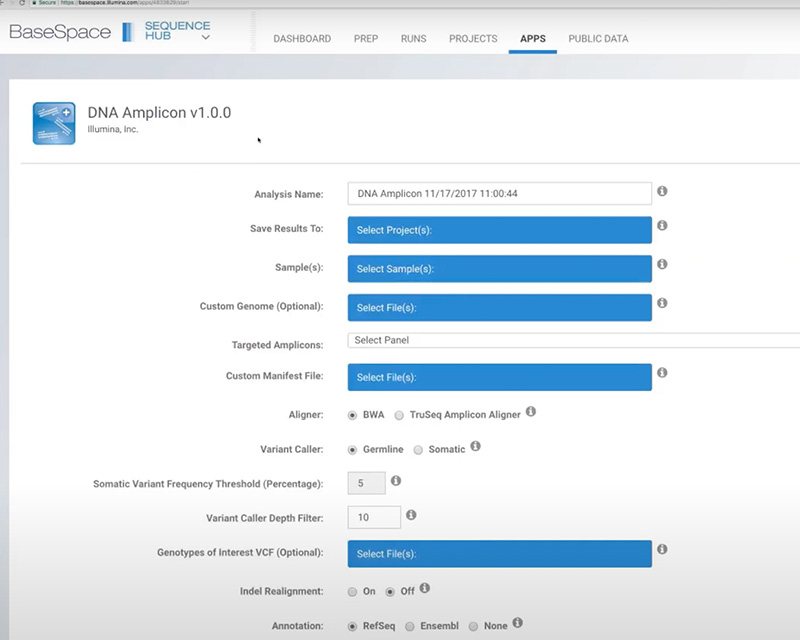Open the Projects tab
Screen dimensions: 800x640
473,39
